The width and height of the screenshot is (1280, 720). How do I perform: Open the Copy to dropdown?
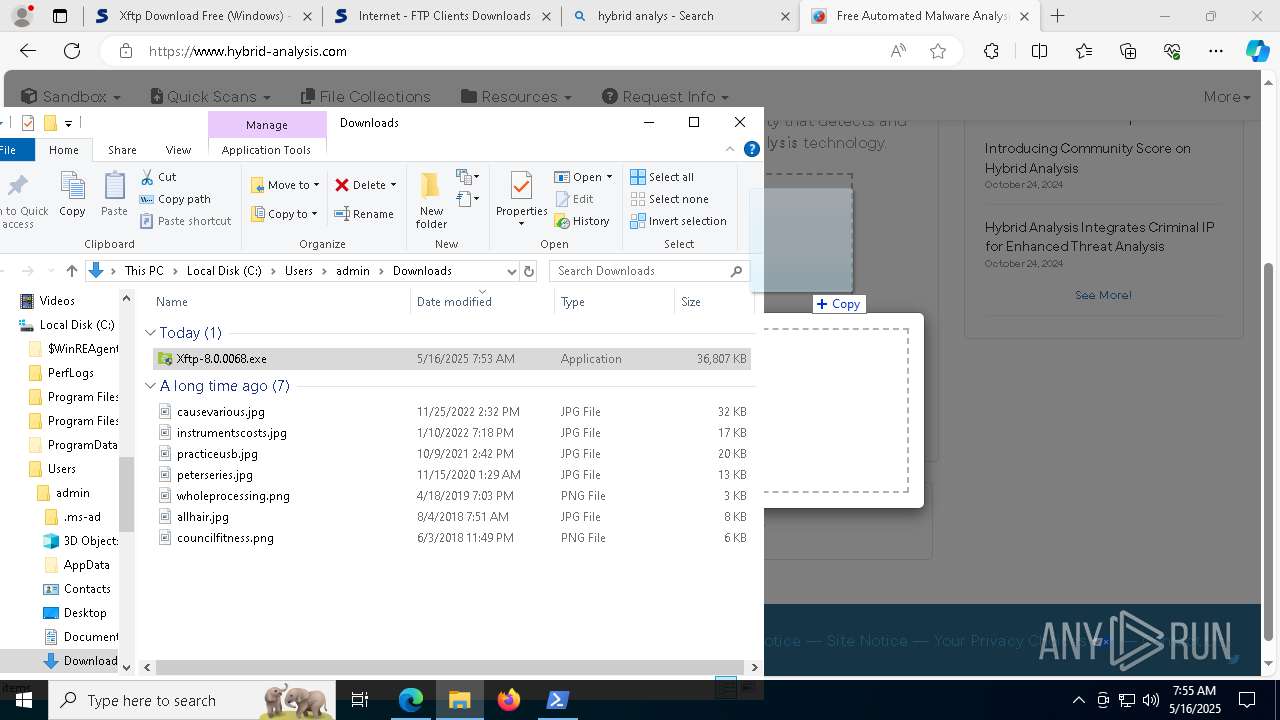(x=284, y=214)
